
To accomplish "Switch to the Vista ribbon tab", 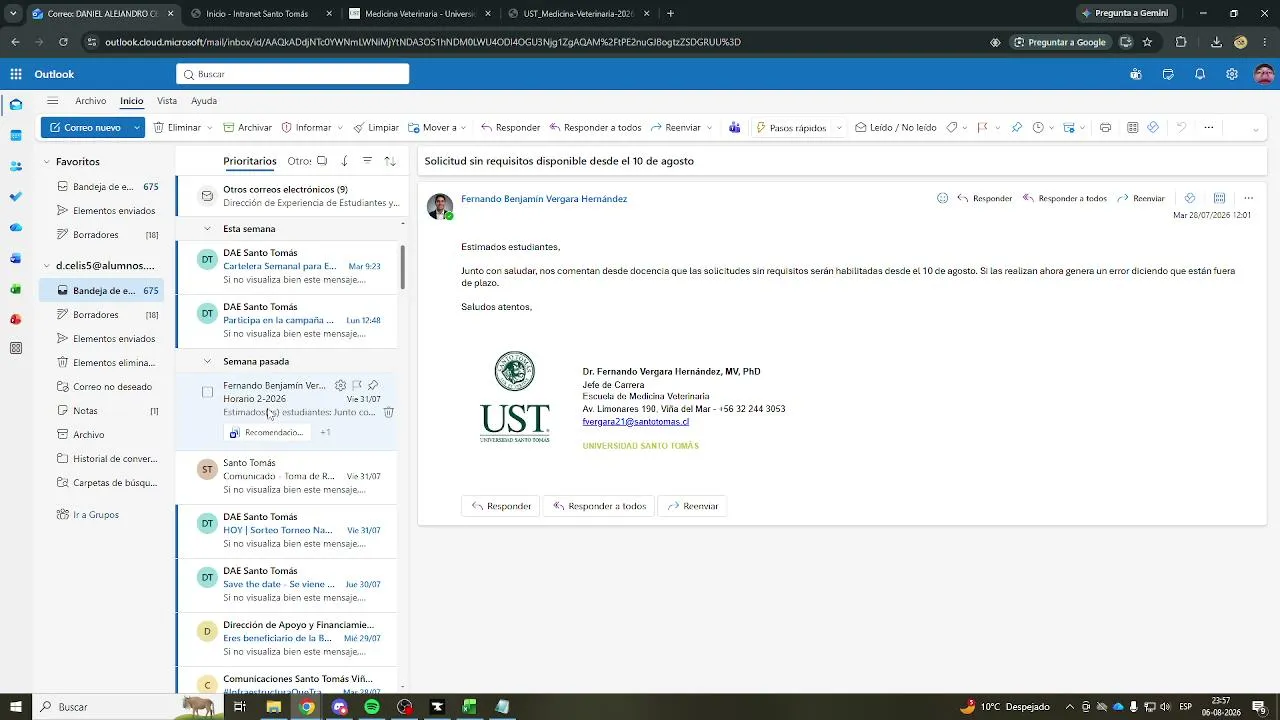I will point(167,101).
